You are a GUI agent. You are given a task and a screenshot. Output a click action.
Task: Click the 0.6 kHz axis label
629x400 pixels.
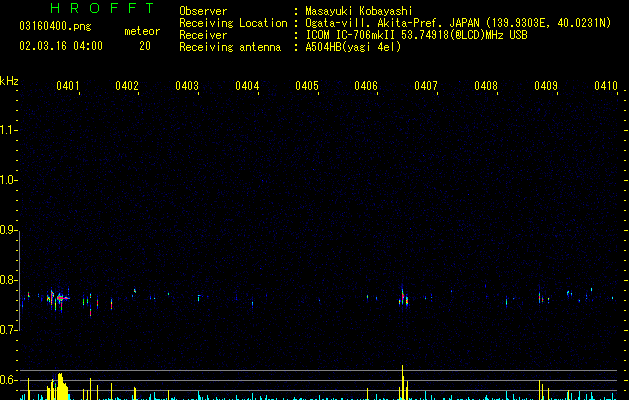point(8,380)
